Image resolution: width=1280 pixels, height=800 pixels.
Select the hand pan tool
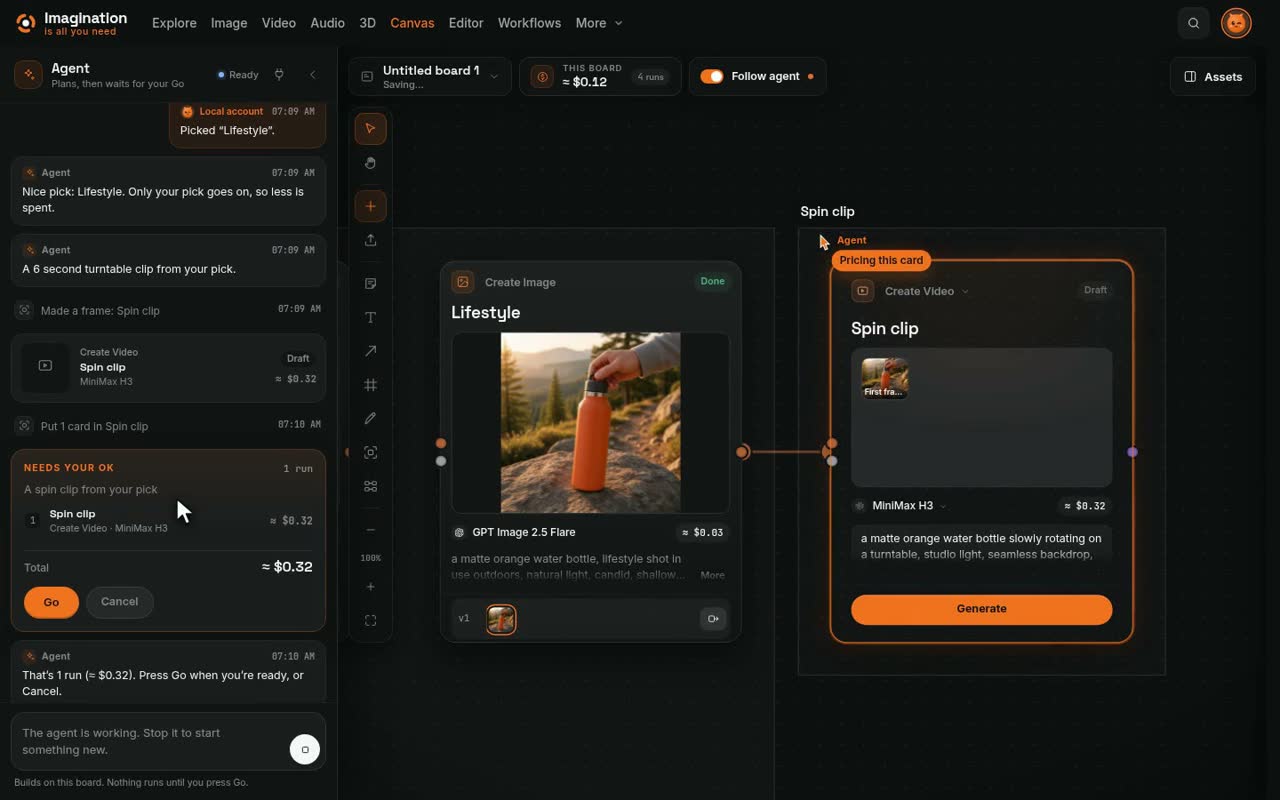tap(370, 163)
